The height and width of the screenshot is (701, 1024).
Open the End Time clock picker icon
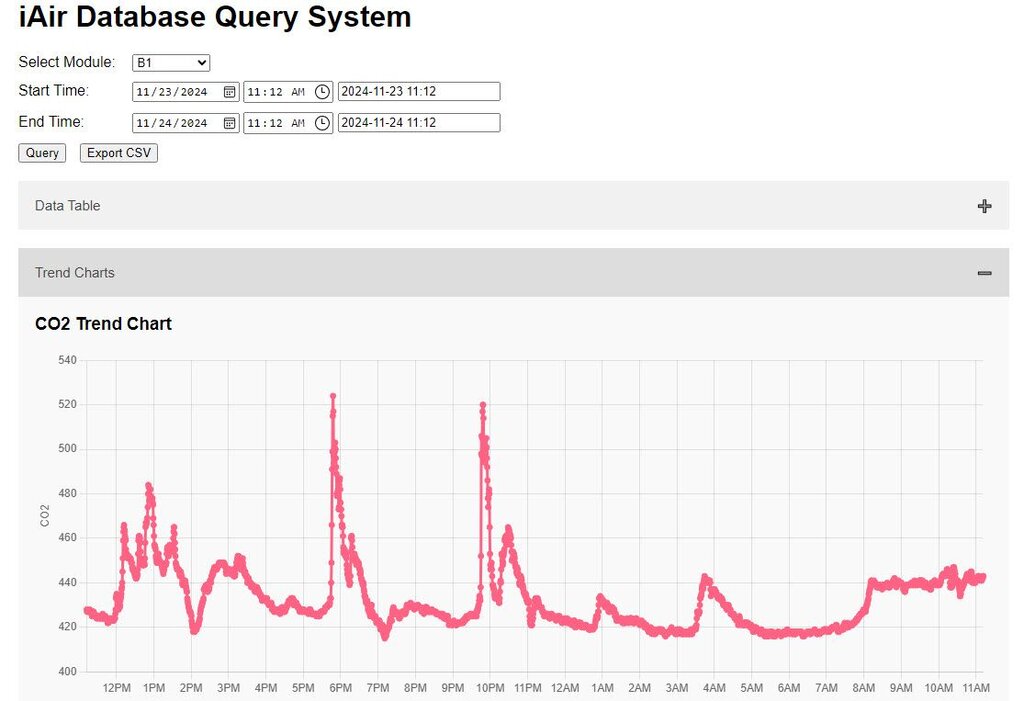tap(322, 123)
